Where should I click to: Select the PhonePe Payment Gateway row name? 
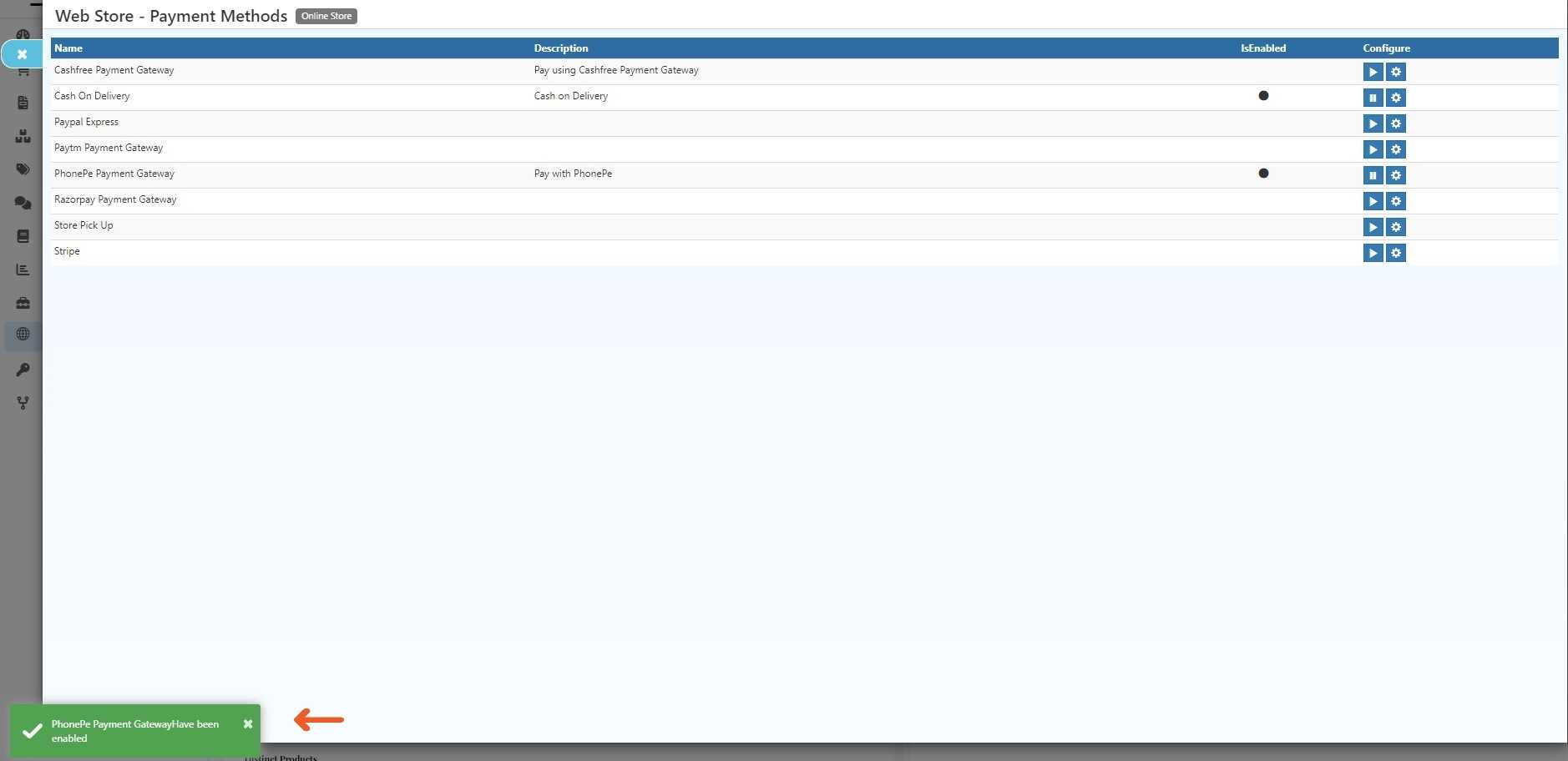(x=114, y=174)
